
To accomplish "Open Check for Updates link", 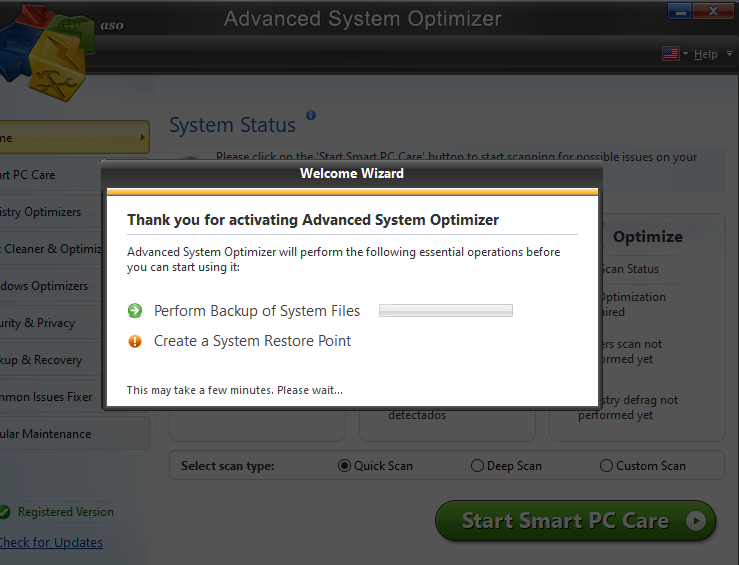I will click(x=51, y=542).
